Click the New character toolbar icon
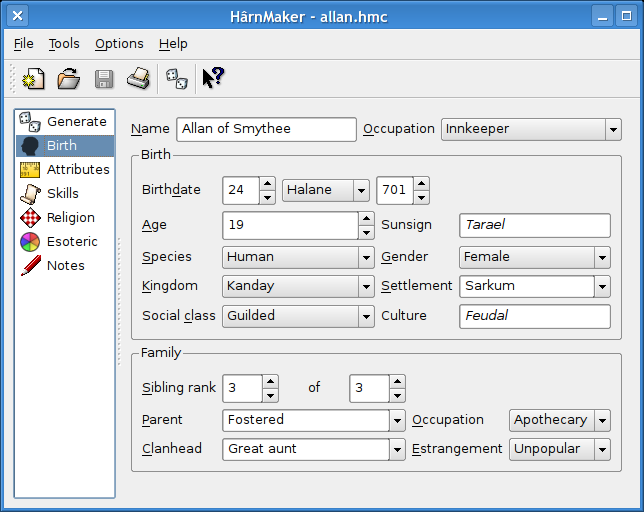644x512 pixels. pos(33,78)
